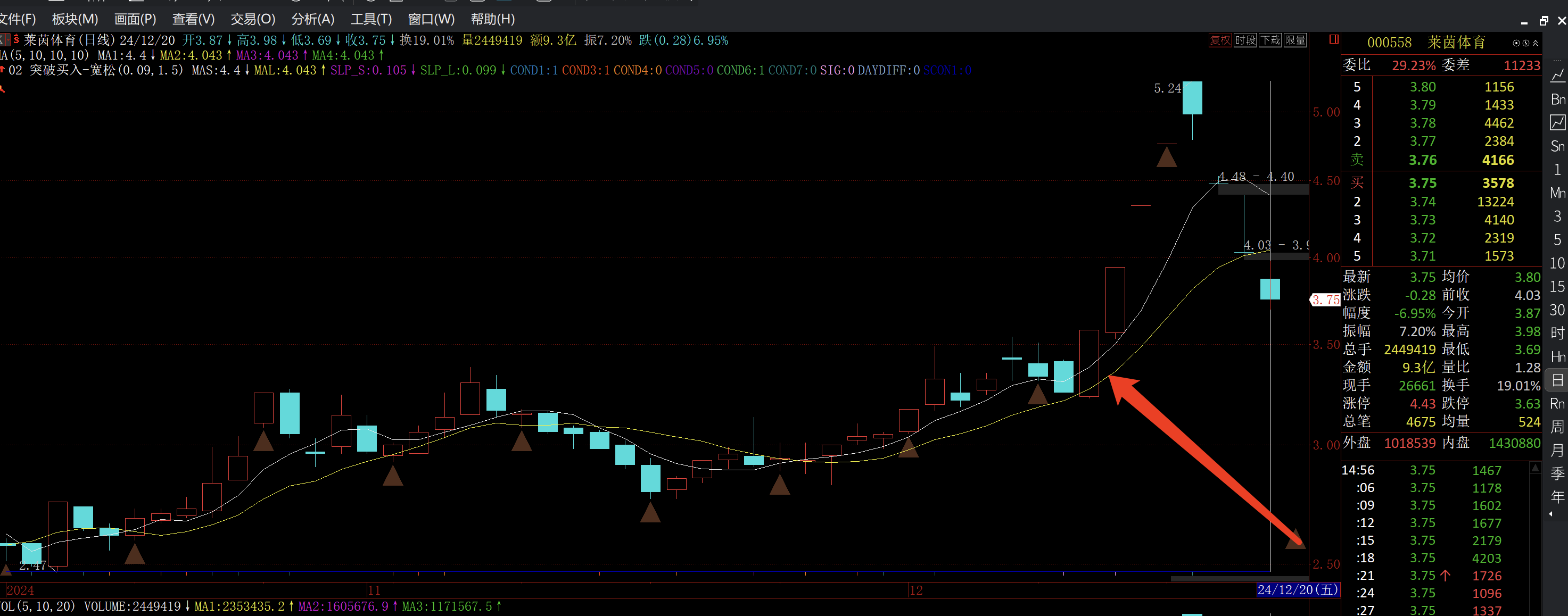This screenshot has height=616, width=1568.
Task: Expand sidebar with small left arrow
Action: click(1551, 514)
